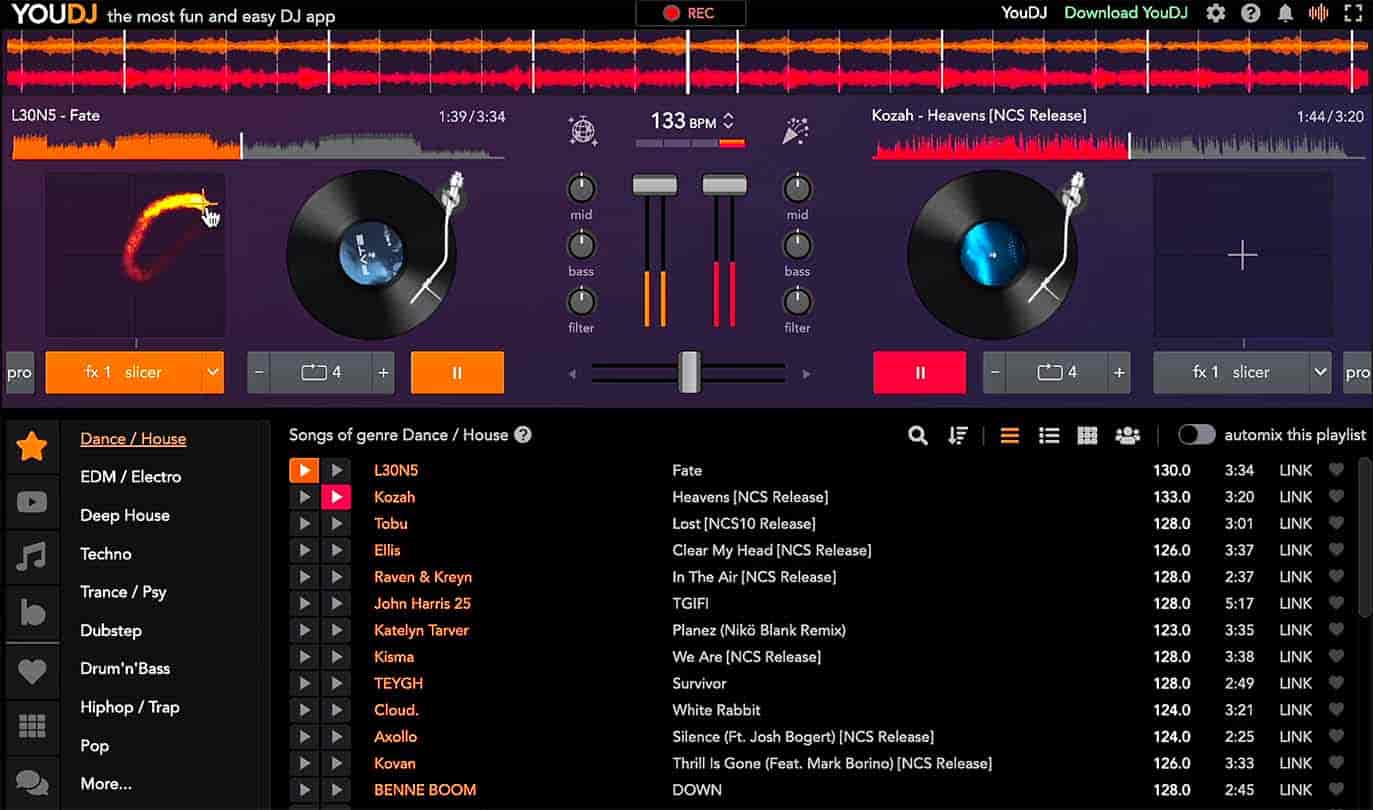This screenshot has width=1373, height=810.
Task: Select the Dubstep genre
Action: coord(111,630)
